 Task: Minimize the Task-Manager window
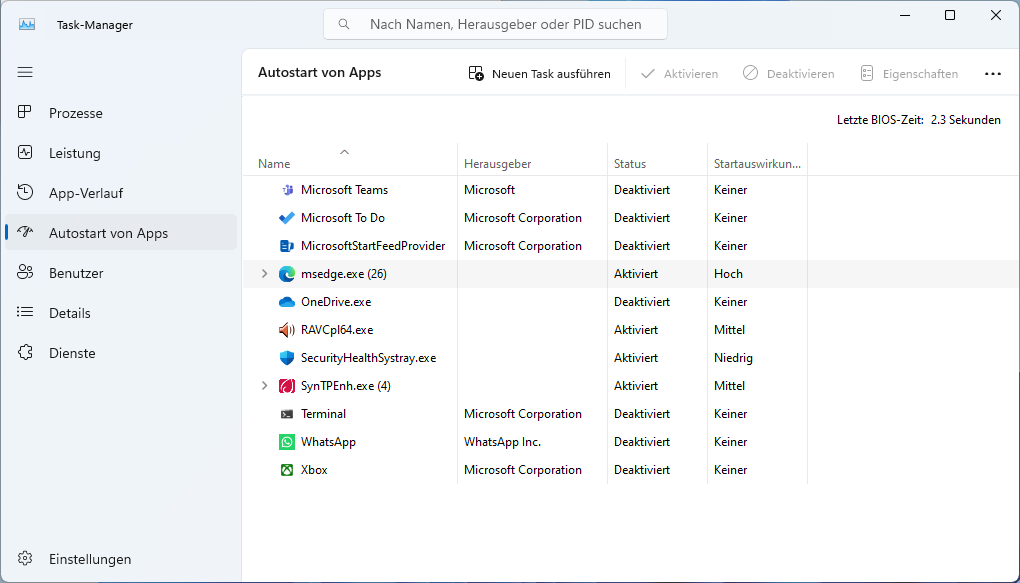904,15
